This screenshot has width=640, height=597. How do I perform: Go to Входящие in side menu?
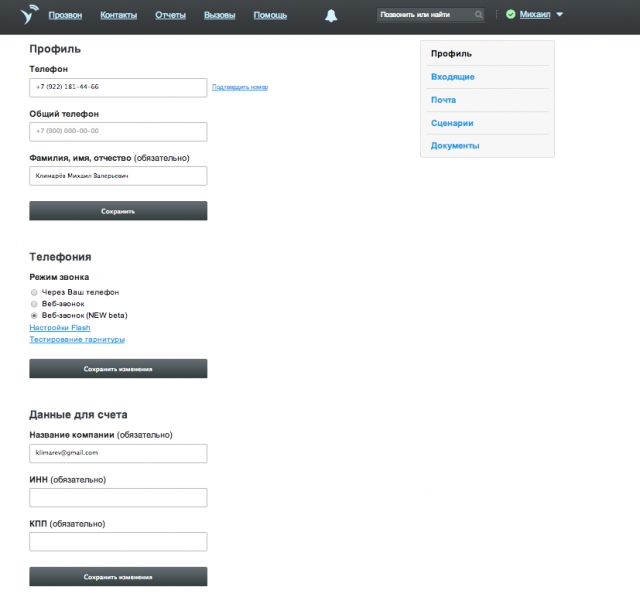pyautogui.click(x=453, y=77)
